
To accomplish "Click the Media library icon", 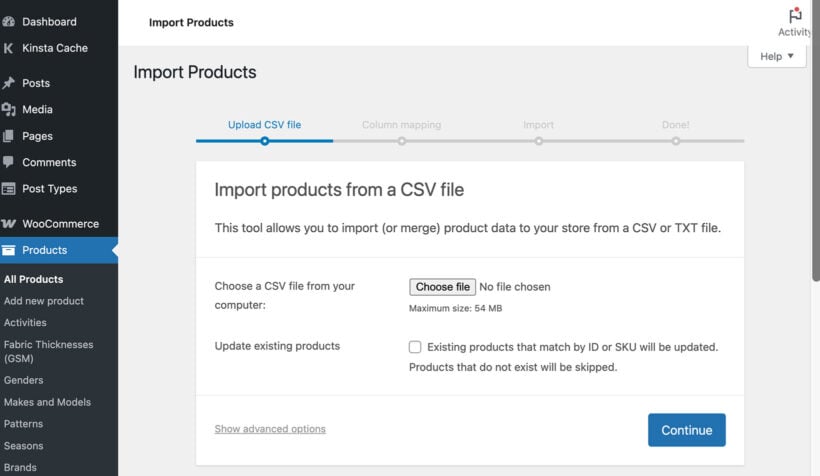I will (x=9, y=110).
